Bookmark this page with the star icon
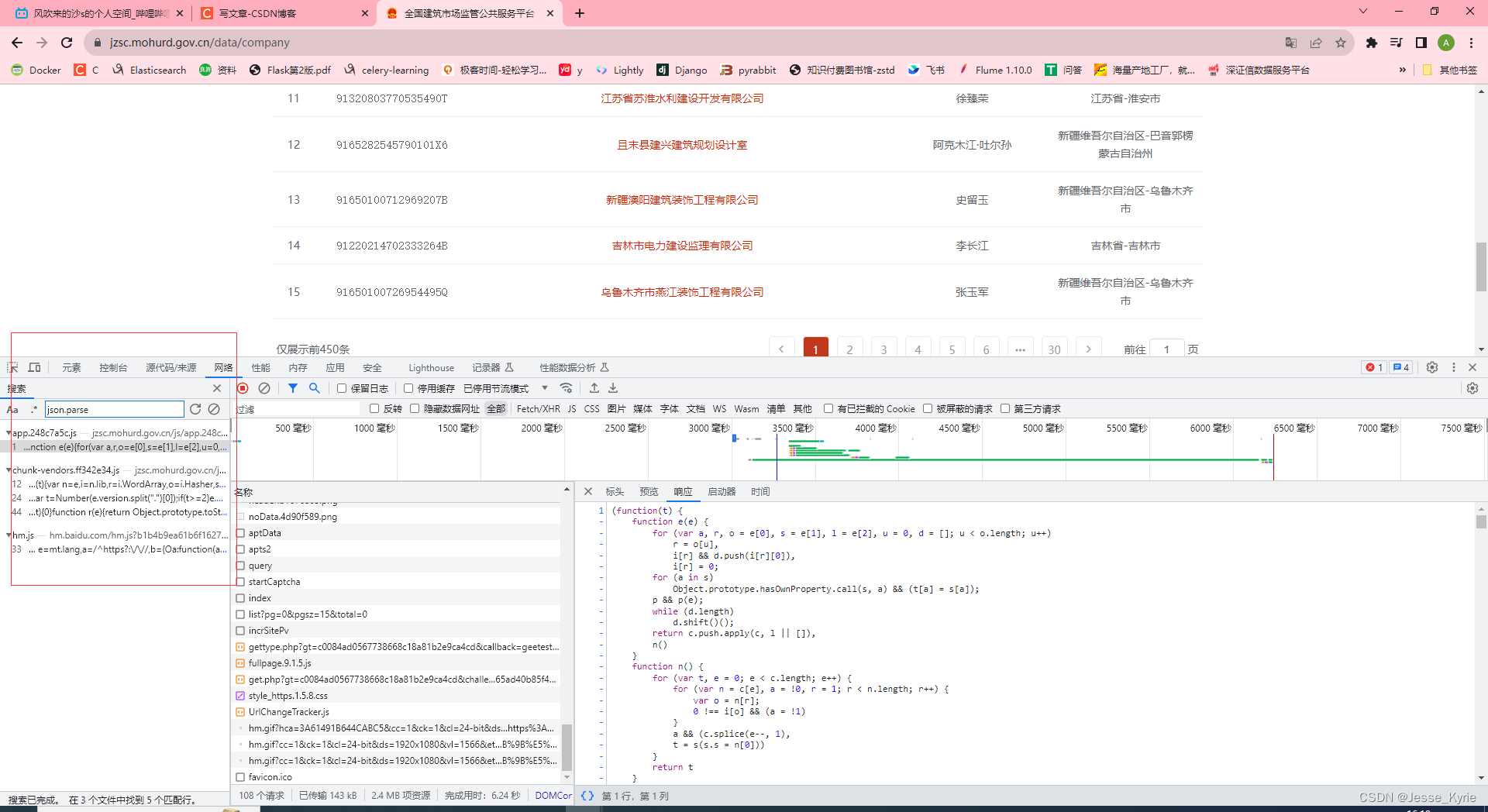 pyautogui.click(x=1341, y=43)
